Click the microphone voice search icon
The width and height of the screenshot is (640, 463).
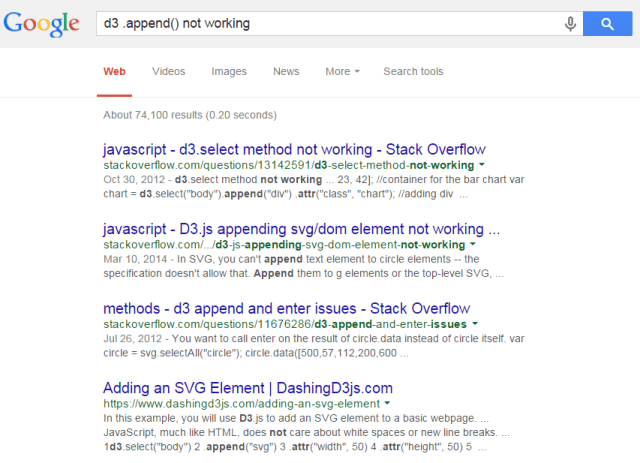click(570, 24)
